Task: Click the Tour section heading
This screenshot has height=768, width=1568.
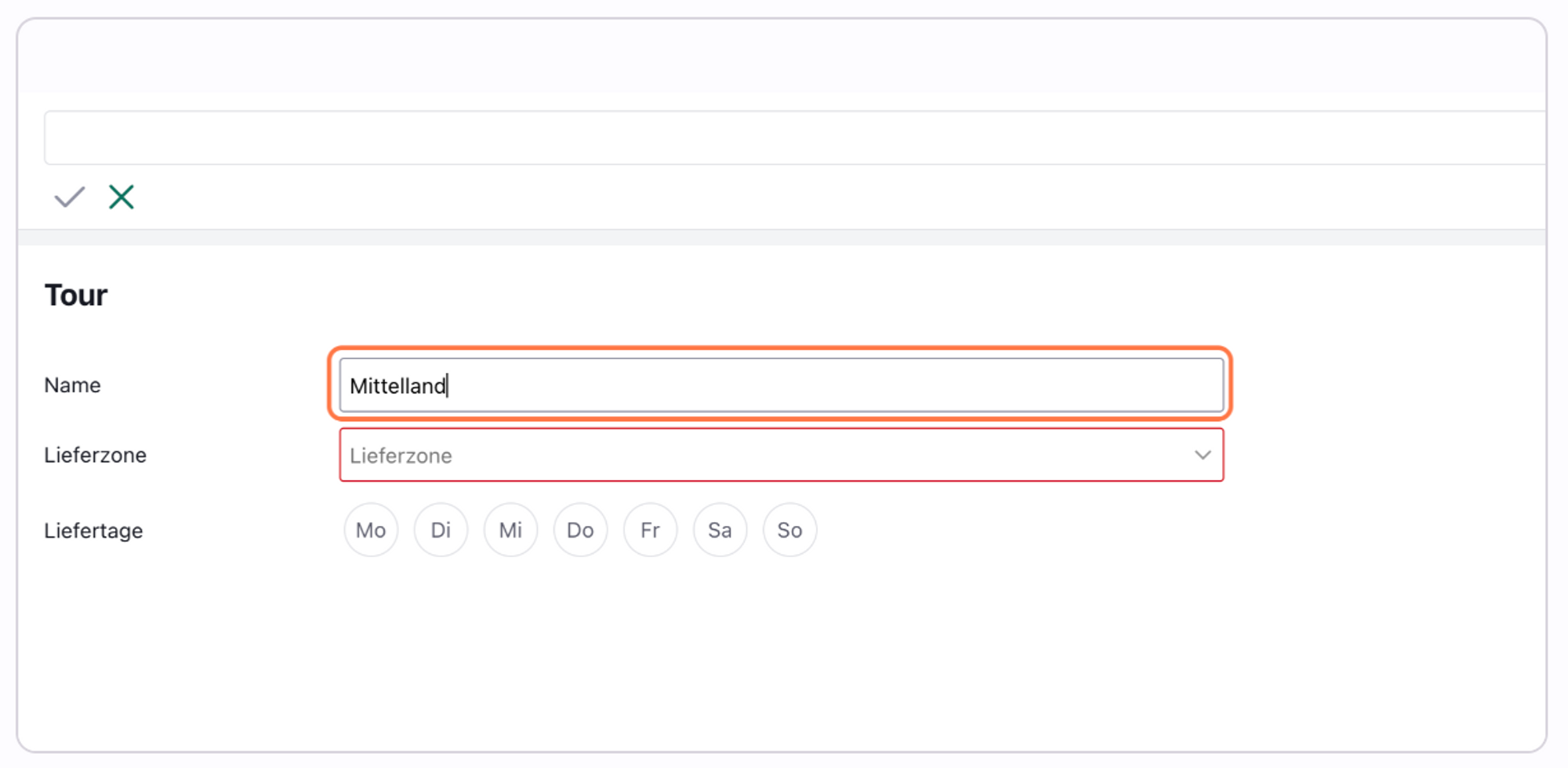Action: (x=76, y=295)
